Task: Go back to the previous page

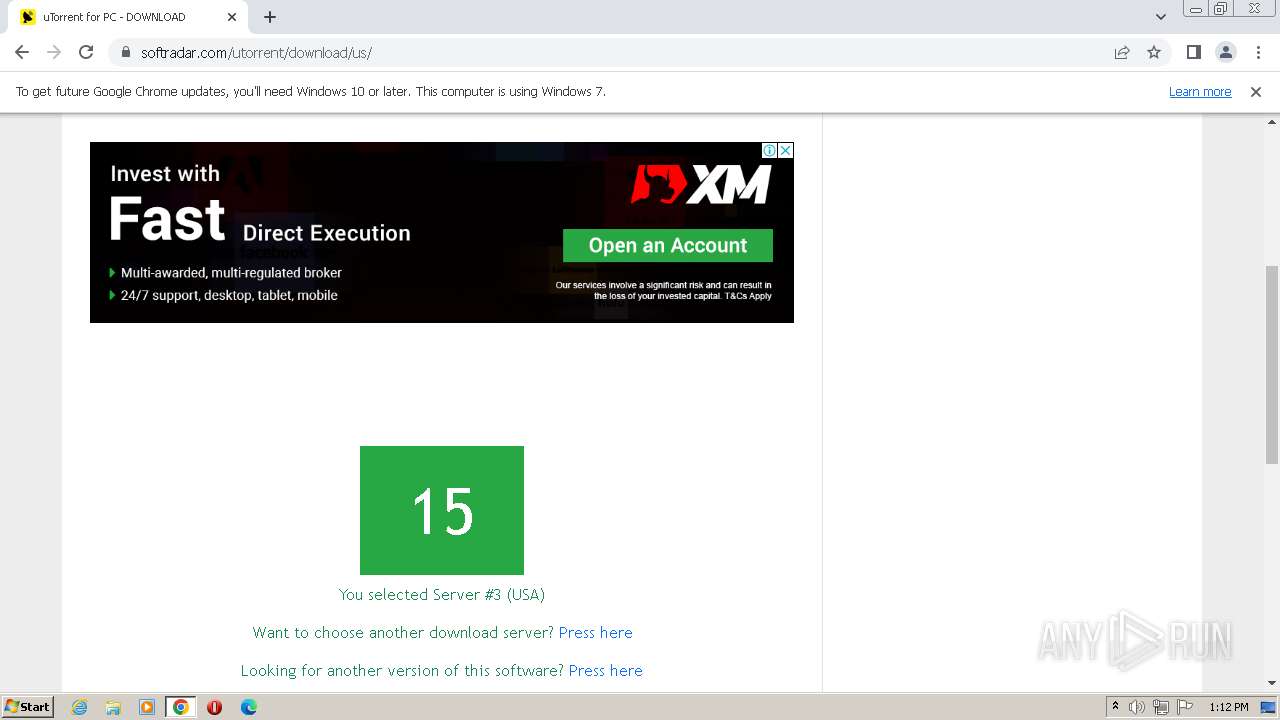Action: [x=22, y=52]
